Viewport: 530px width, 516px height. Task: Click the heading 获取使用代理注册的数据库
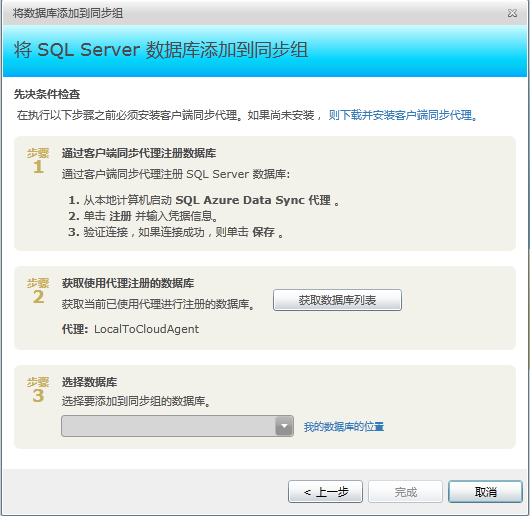[x=128, y=283]
